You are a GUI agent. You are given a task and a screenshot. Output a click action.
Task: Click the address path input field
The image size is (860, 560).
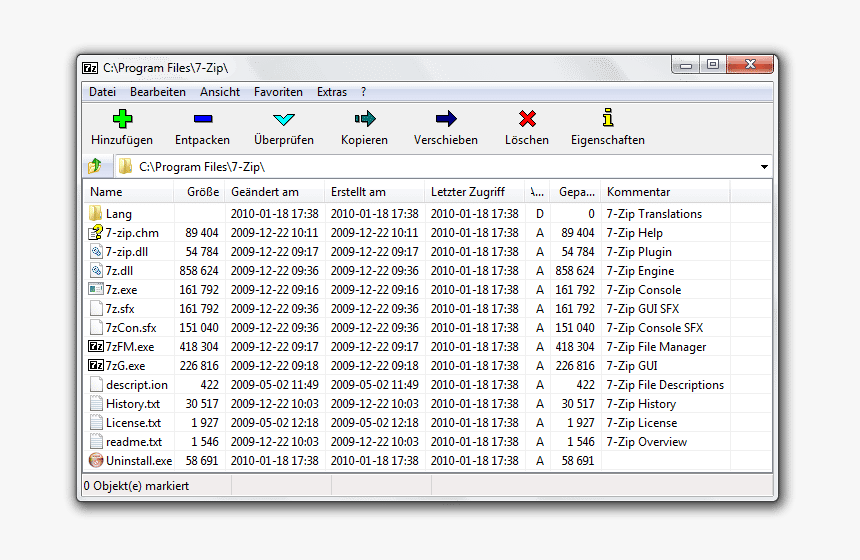(x=440, y=167)
